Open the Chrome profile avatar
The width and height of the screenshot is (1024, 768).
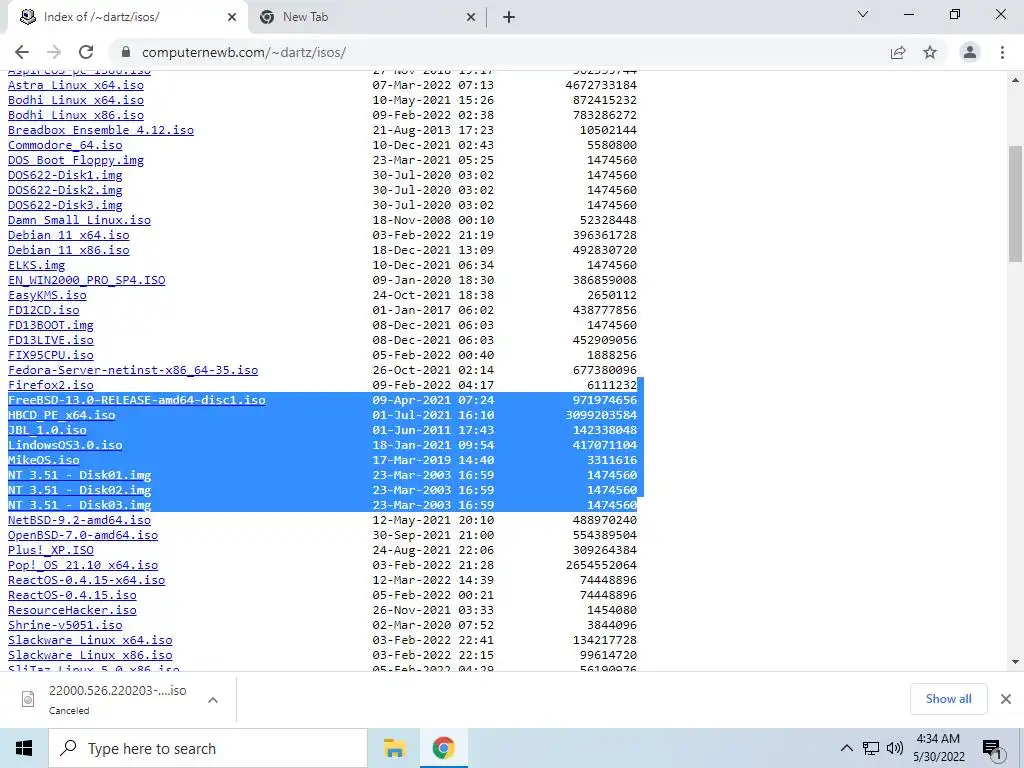(x=970, y=52)
